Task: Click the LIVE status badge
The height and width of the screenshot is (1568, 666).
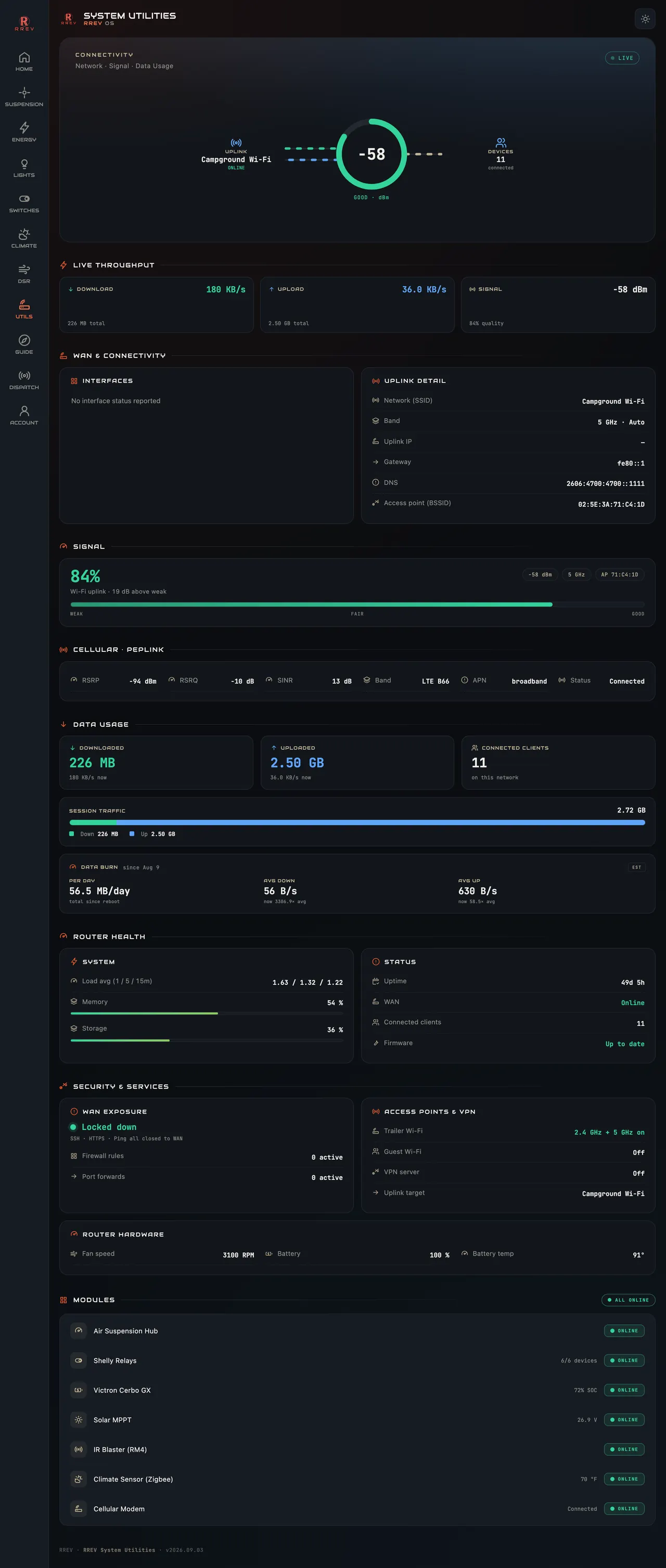Action: click(622, 58)
